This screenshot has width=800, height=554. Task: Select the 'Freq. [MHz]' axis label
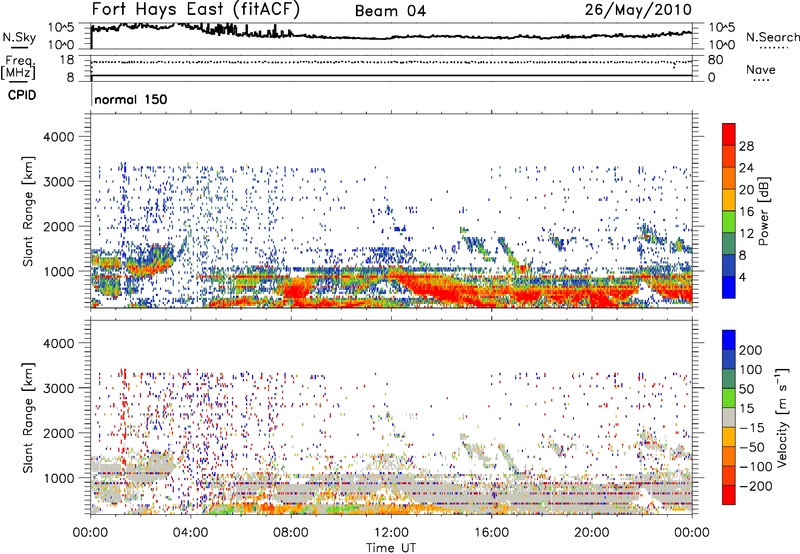click(x=18, y=68)
